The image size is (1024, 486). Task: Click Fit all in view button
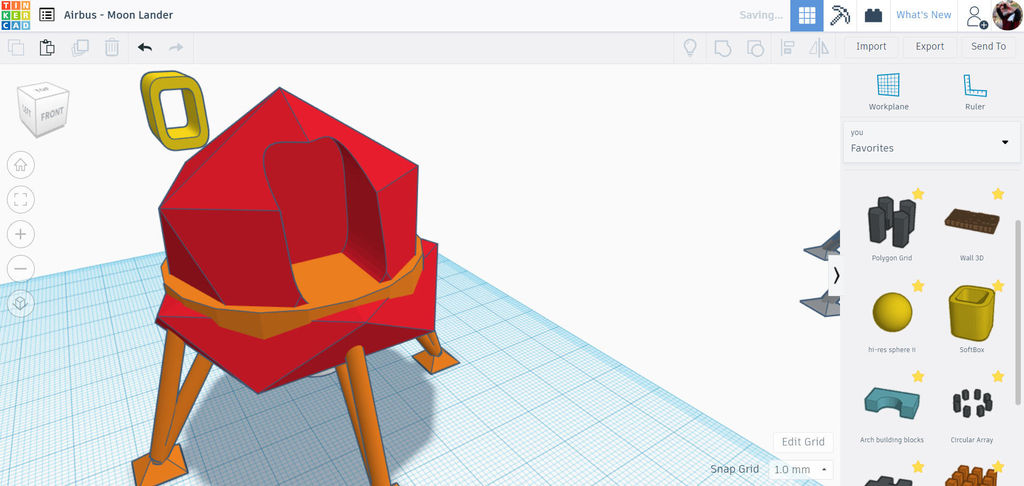click(20, 199)
